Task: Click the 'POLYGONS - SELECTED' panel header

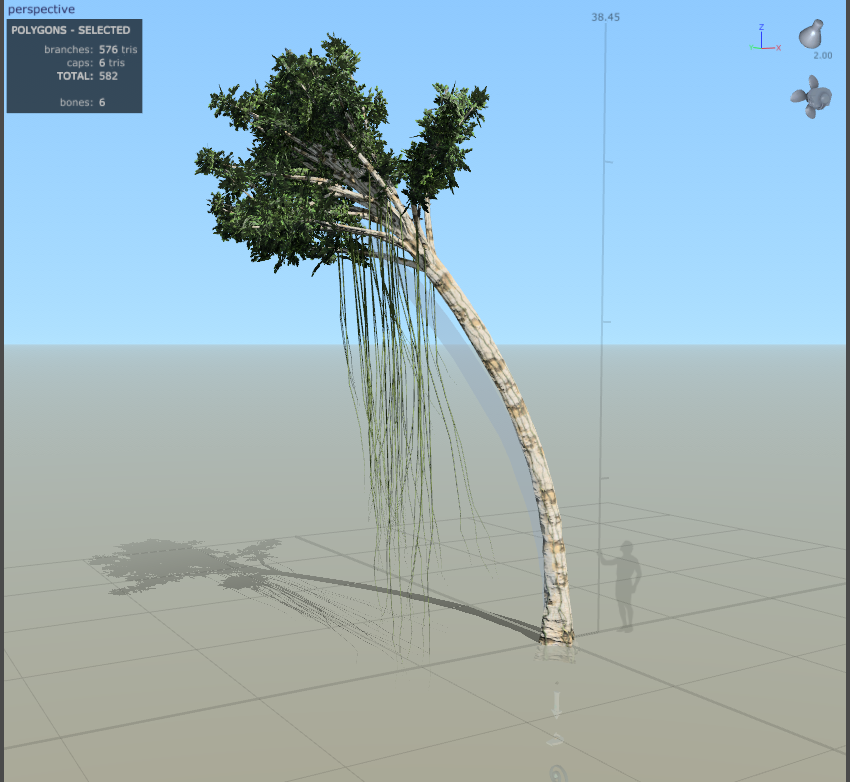Action: 70,30
